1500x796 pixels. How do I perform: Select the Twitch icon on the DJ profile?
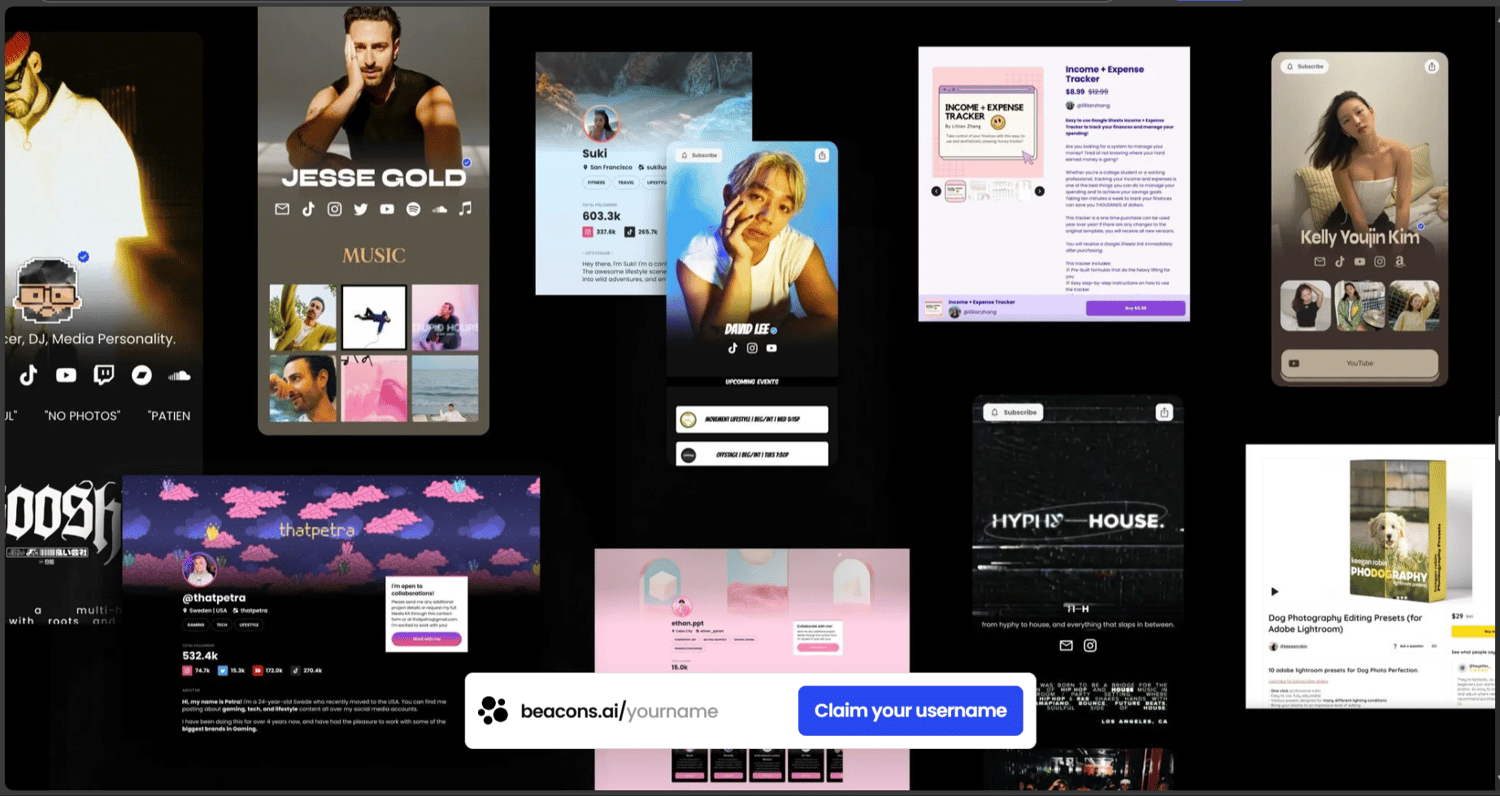click(x=102, y=375)
